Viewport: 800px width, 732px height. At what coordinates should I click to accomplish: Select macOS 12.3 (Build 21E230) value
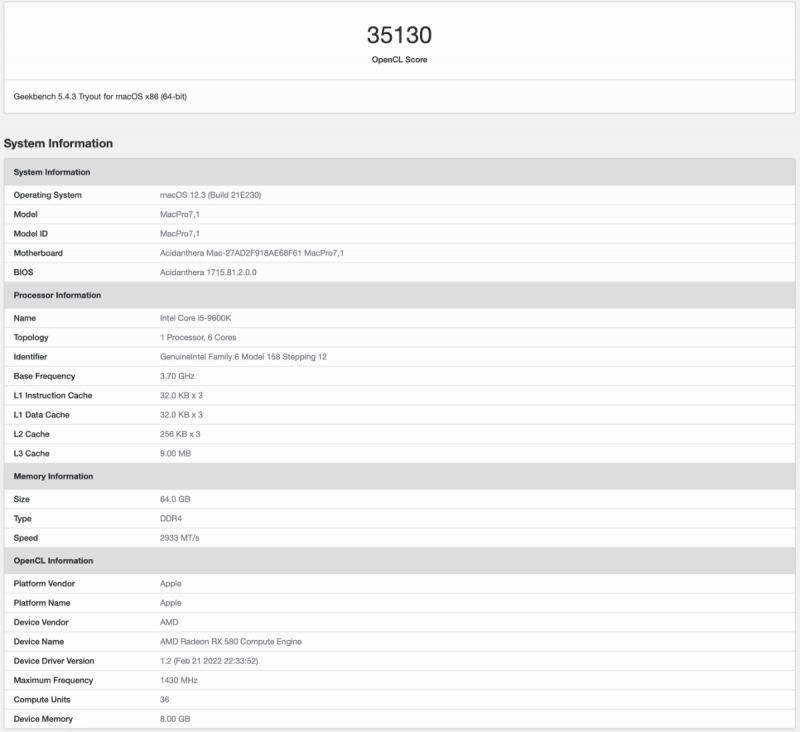210,195
